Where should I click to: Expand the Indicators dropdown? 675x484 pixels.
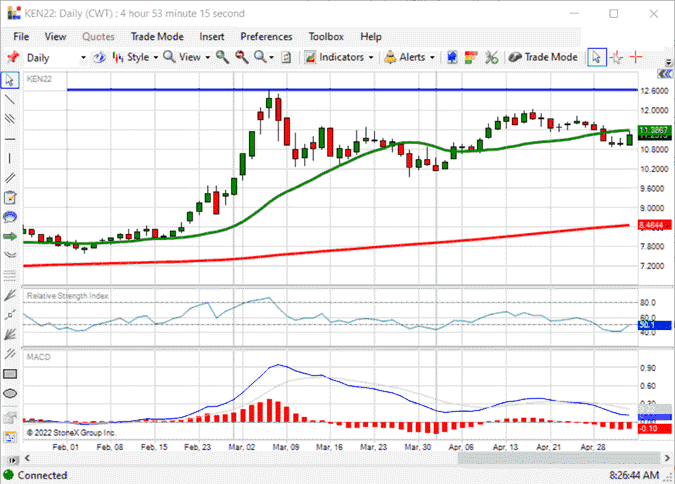coord(339,57)
